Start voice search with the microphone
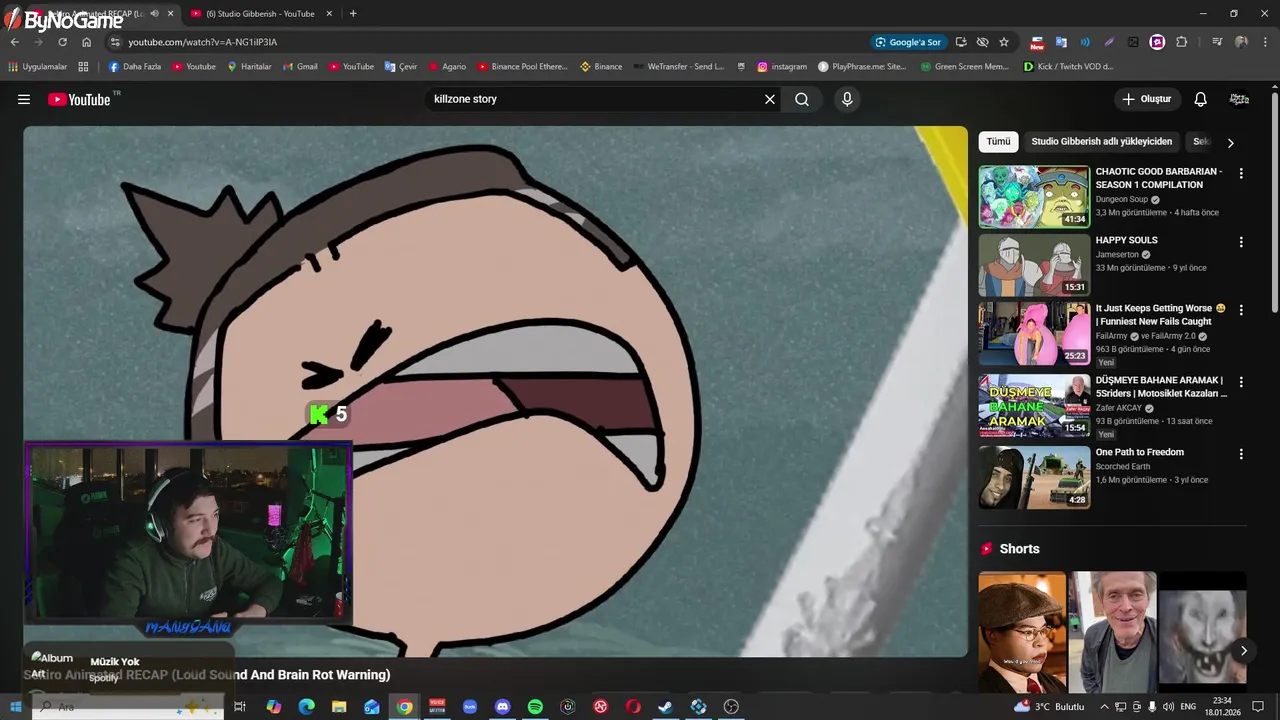The height and width of the screenshot is (720, 1280). click(847, 99)
